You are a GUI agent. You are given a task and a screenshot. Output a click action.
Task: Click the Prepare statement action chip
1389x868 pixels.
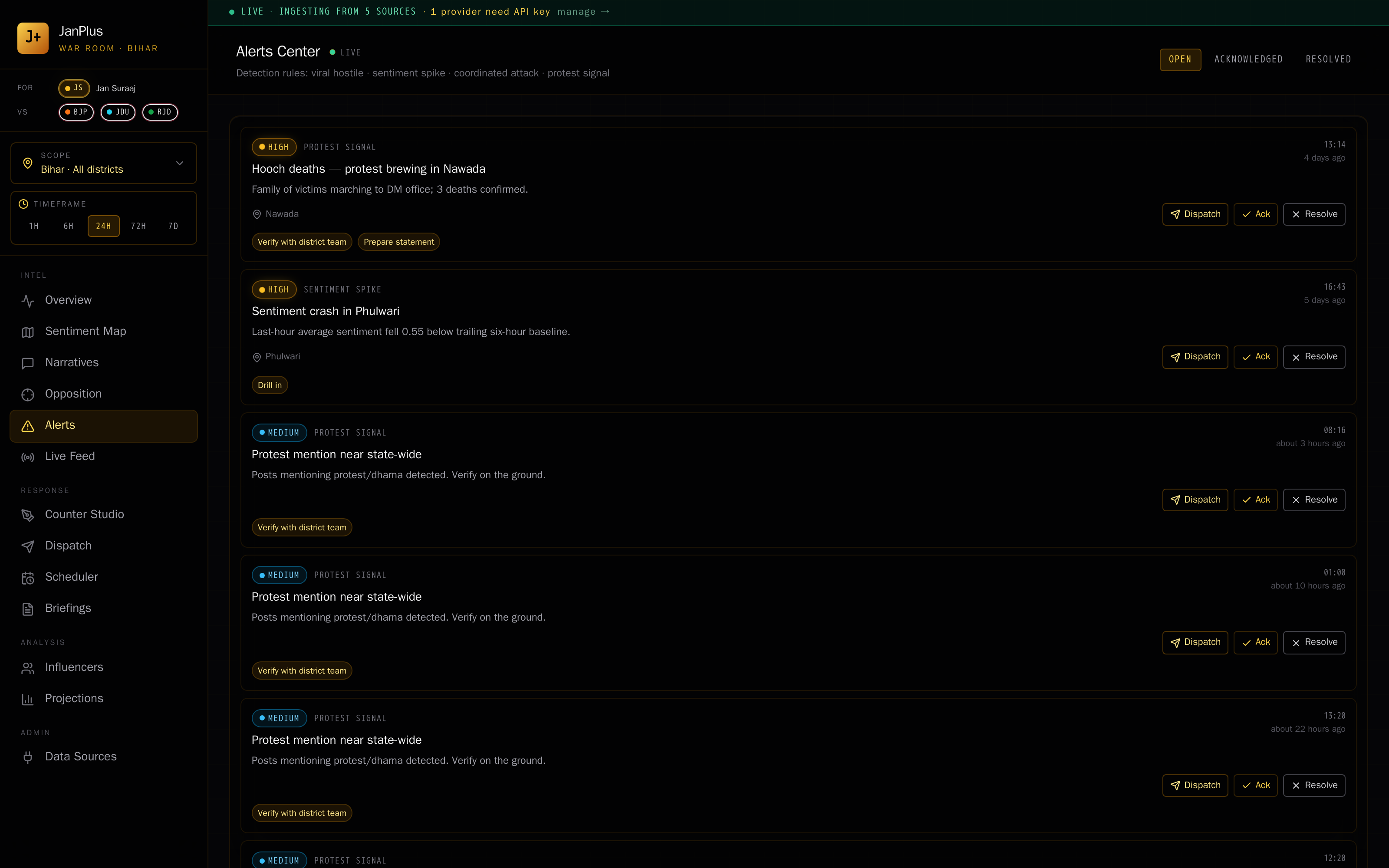399,242
